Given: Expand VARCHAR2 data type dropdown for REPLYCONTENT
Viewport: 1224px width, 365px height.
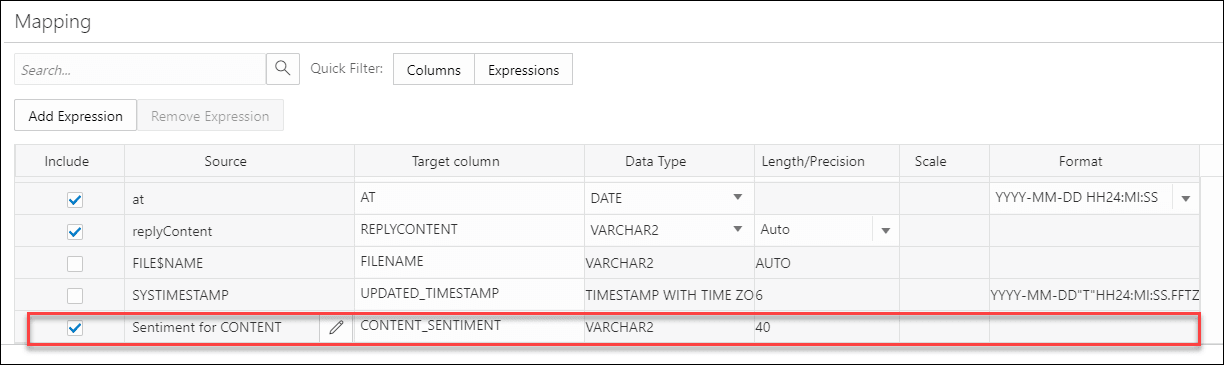Looking at the screenshot, I should (738, 230).
